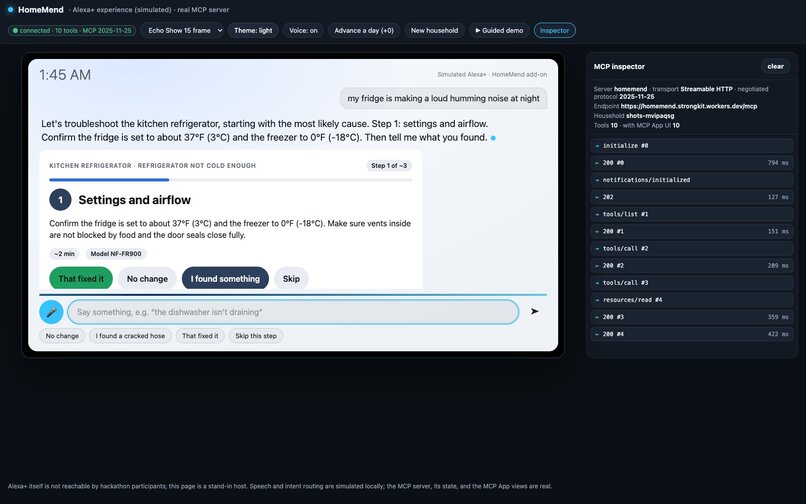Expand the 202 response row
Image resolution: width=806 pixels, height=504 pixels.
[x=692, y=197]
